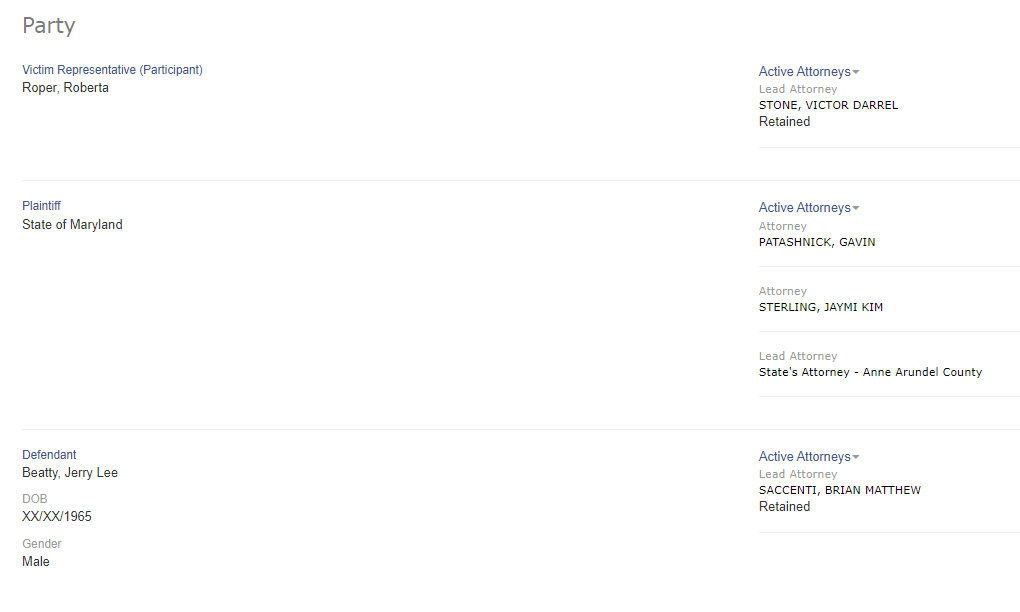Expand Active Attorneys dropdown for Beatty, Jerry Lee
1020x612 pixels.
(804, 457)
